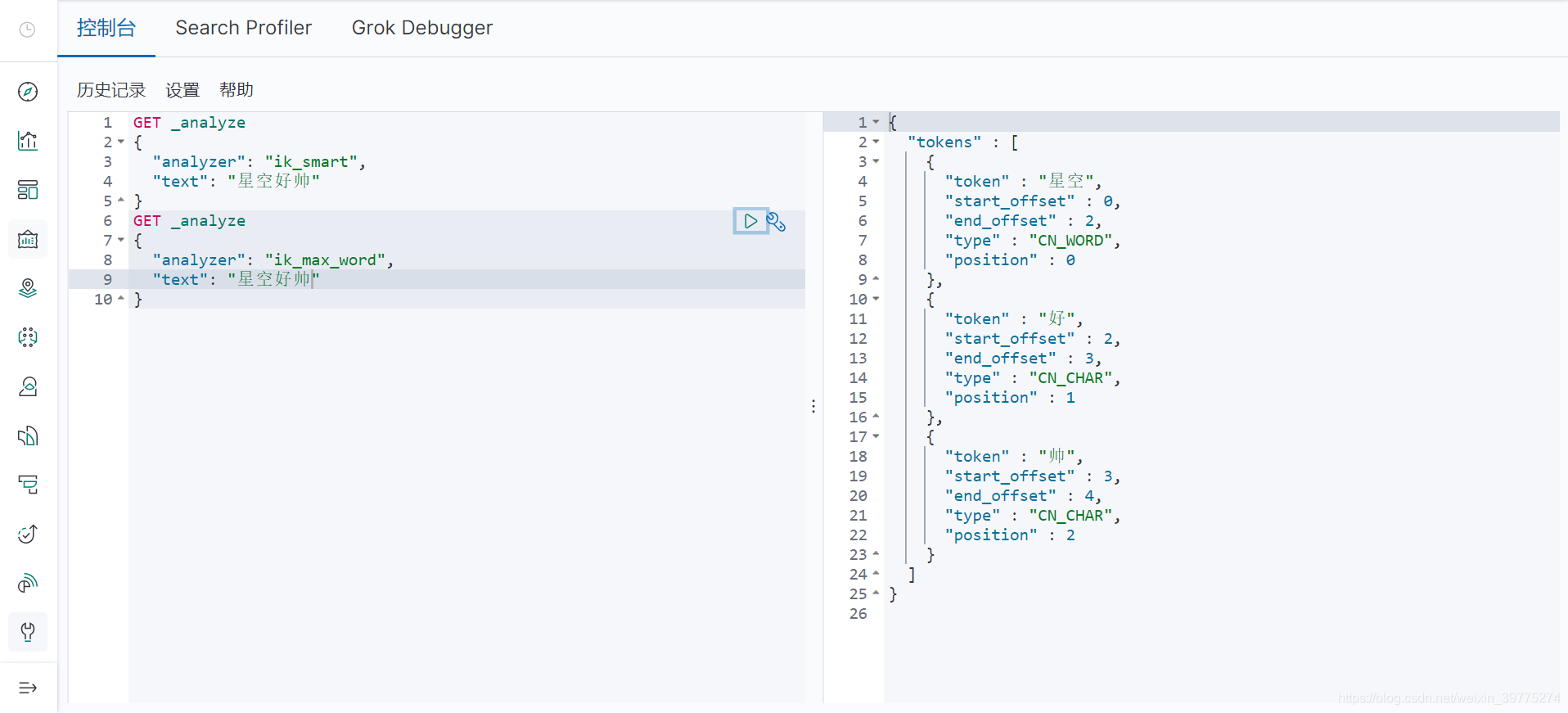Collapse second token object at response line 10
The width and height of the screenshot is (1568, 713).
(876, 300)
